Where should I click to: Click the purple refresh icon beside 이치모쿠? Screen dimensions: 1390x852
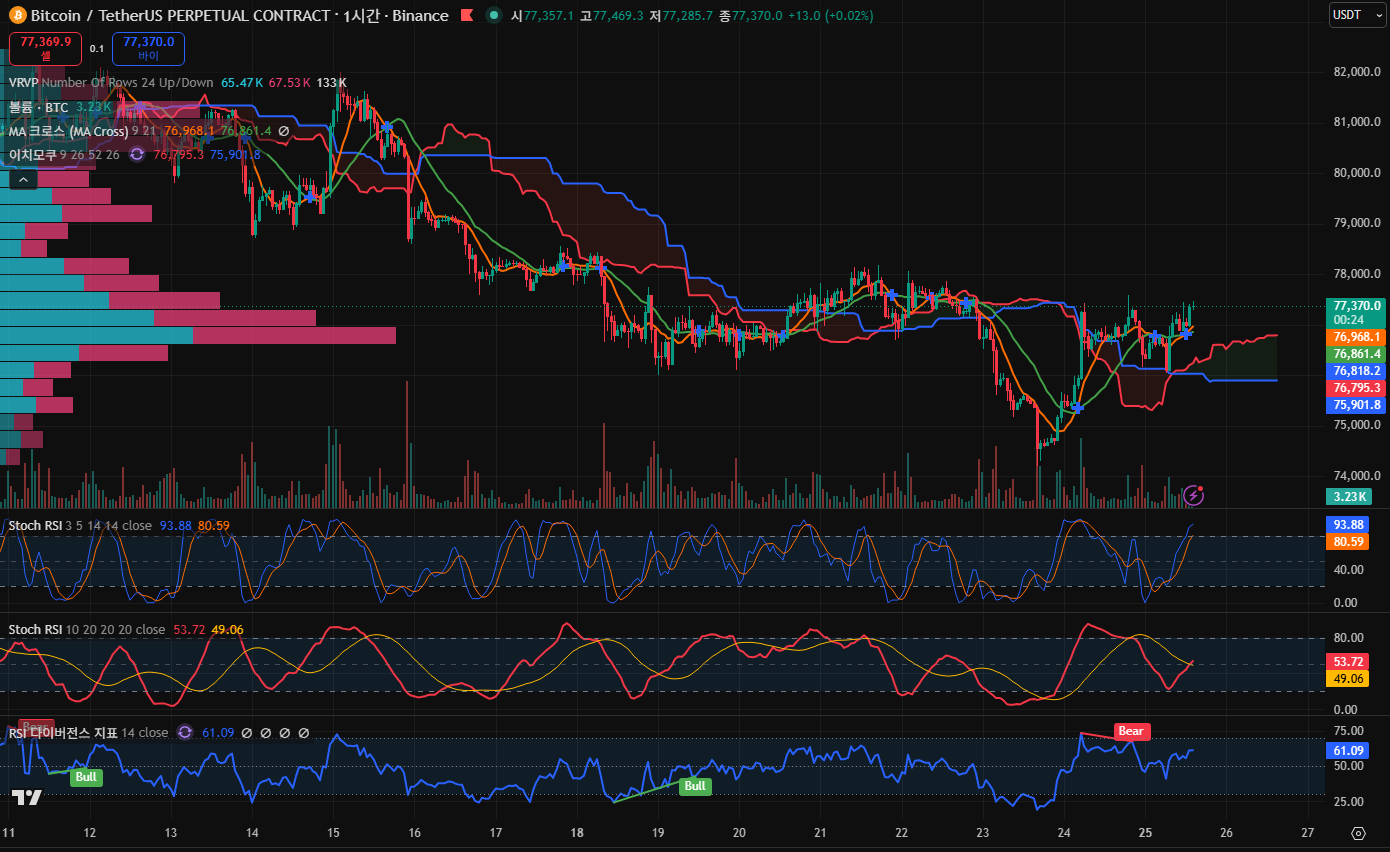137,154
